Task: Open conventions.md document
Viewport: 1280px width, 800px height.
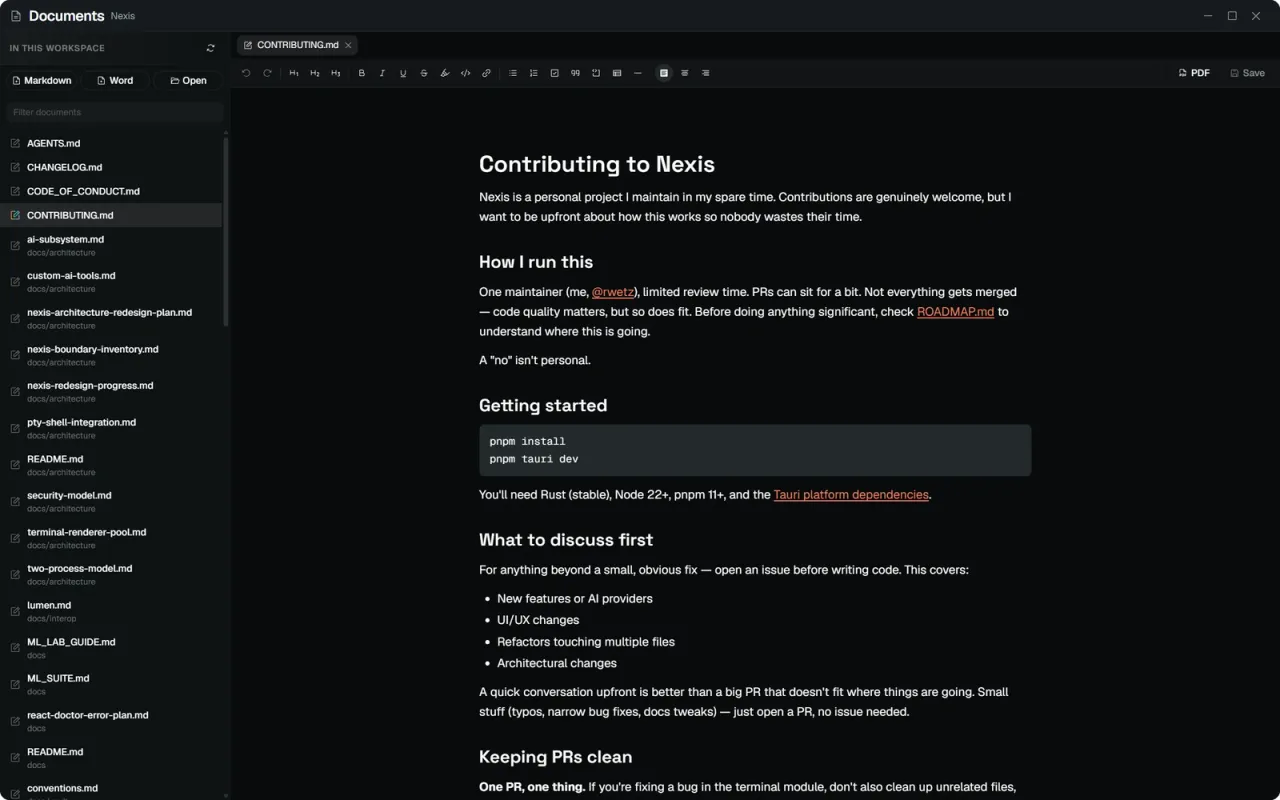Action: 111,790
